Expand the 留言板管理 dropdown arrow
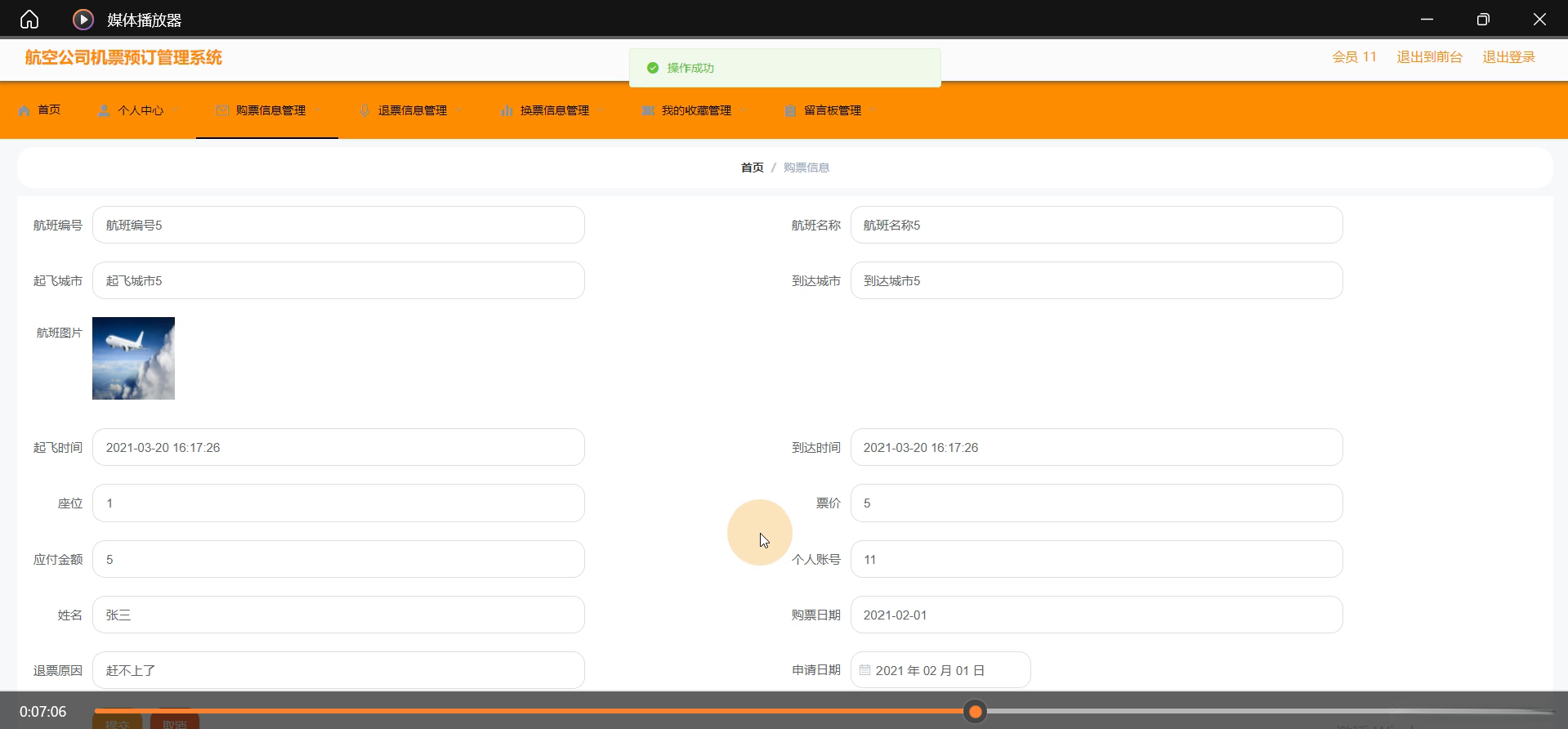 click(x=873, y=110)
